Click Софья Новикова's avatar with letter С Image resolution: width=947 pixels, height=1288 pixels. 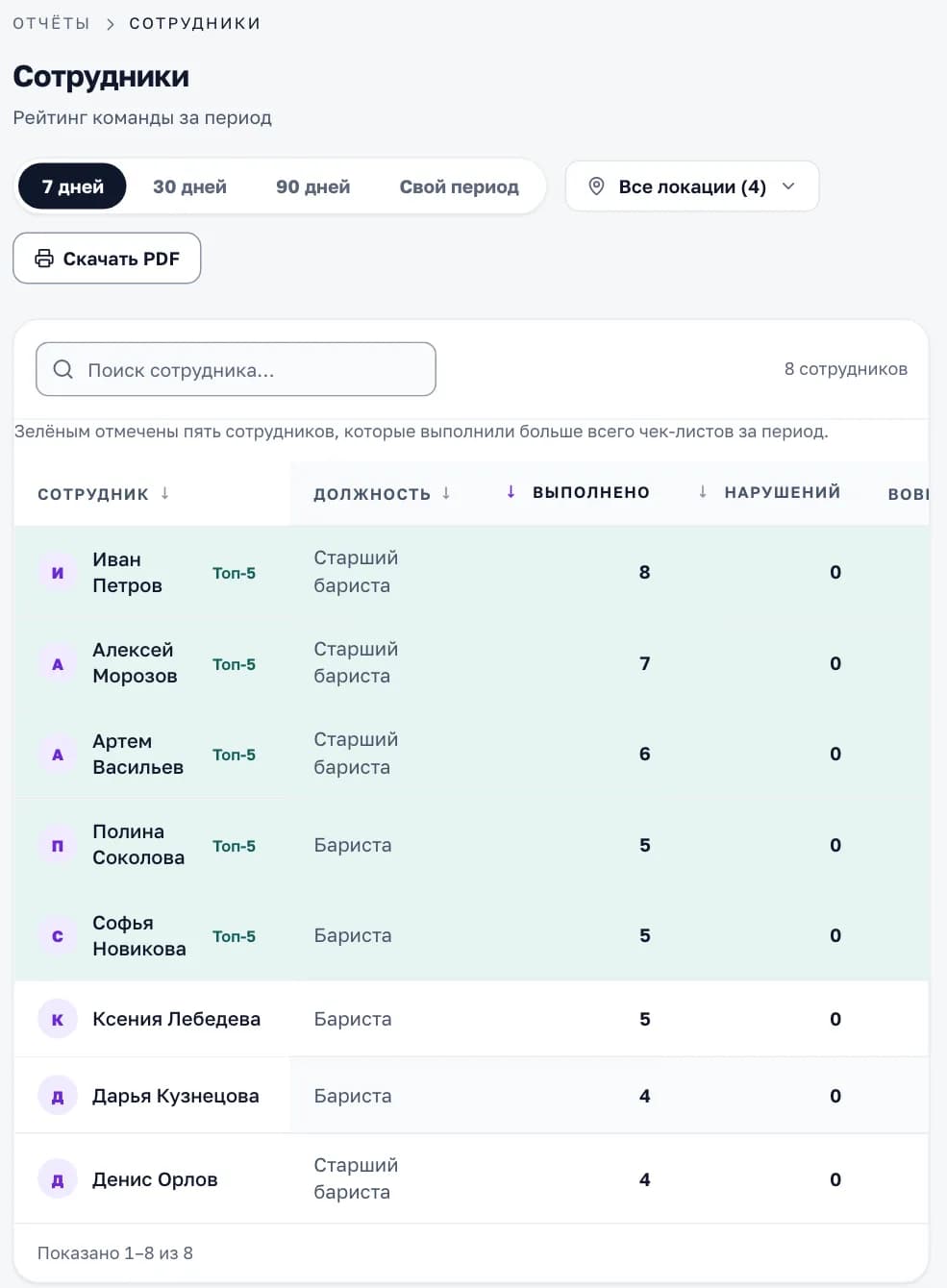pos(58,936)
